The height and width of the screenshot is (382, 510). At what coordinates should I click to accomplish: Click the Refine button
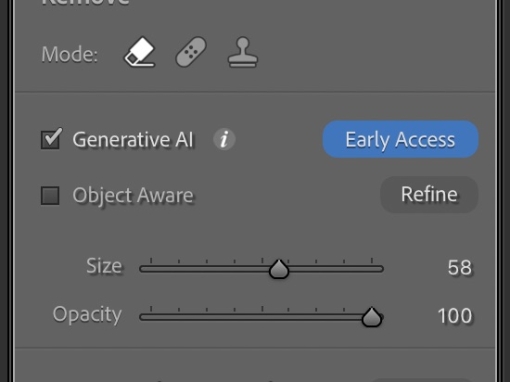tap(429, 194)
